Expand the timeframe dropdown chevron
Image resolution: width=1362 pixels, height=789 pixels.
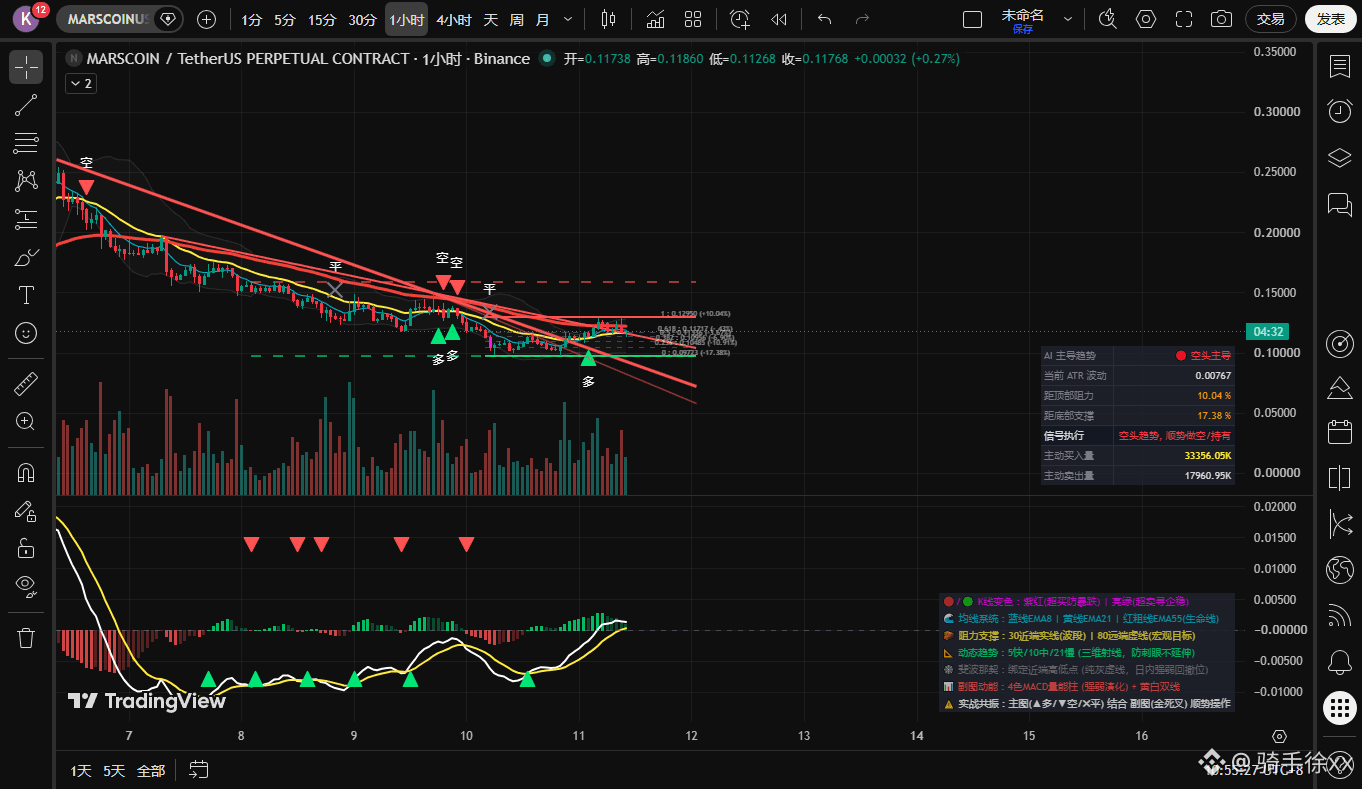click(569, 19)
